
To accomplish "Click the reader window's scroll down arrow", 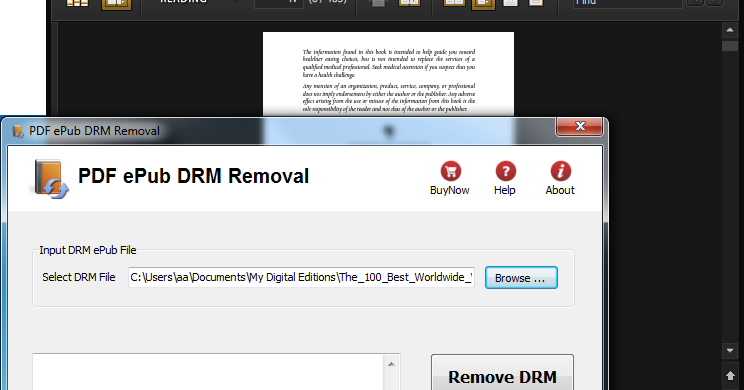I will (730, 351).
